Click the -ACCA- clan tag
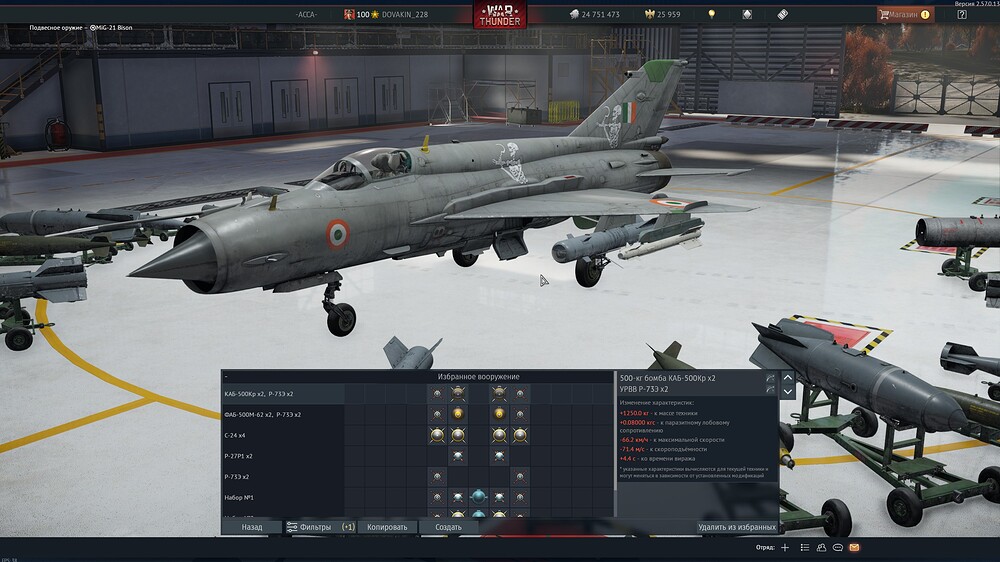Image resolution: width=1000 pixels, height=562 pixels. point(306,14)
